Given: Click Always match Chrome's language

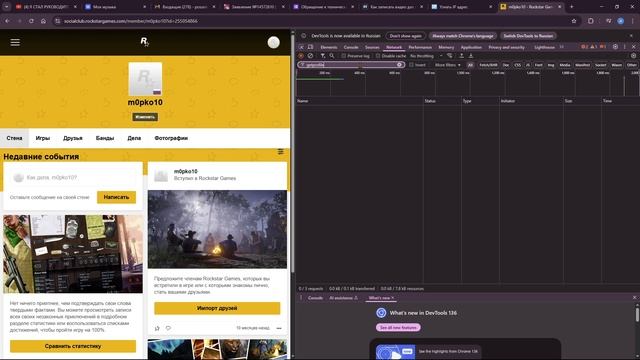Looking at the screenshot, I should pos(463,36).
